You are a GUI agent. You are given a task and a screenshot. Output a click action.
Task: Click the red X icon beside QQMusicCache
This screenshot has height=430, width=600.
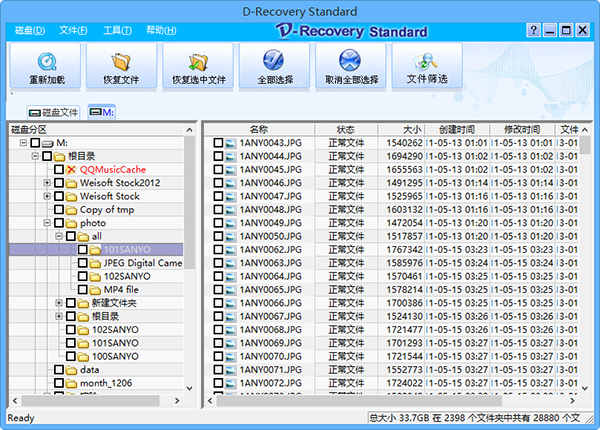pos(71,169)
